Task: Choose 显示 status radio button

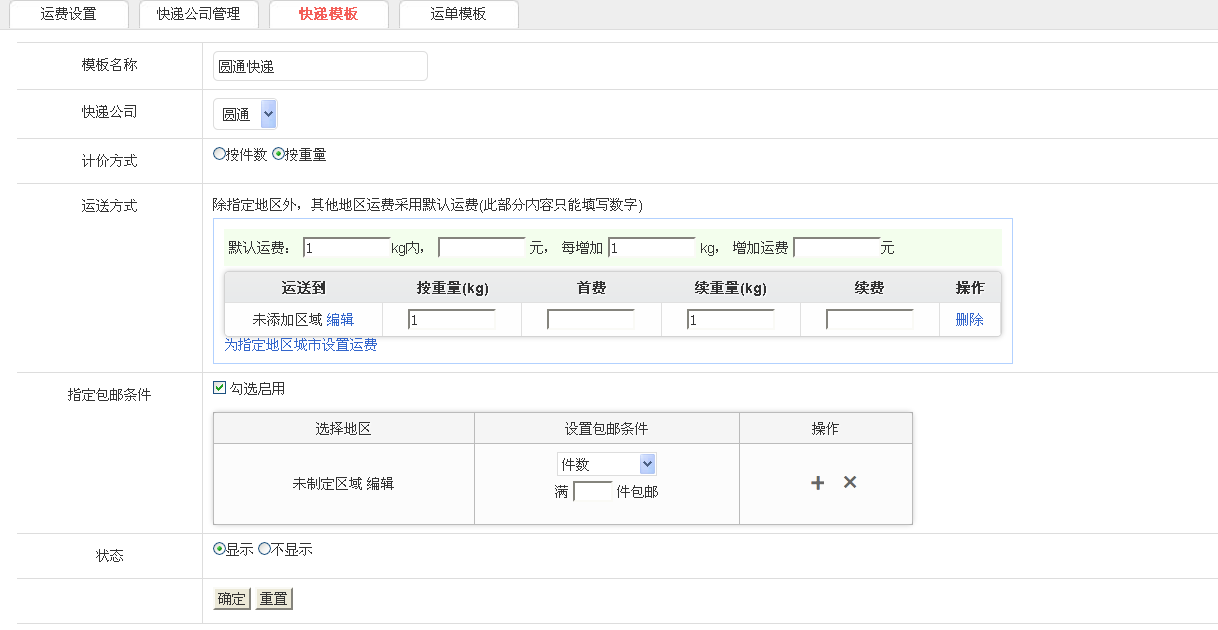Action: [x=220, y=549]
